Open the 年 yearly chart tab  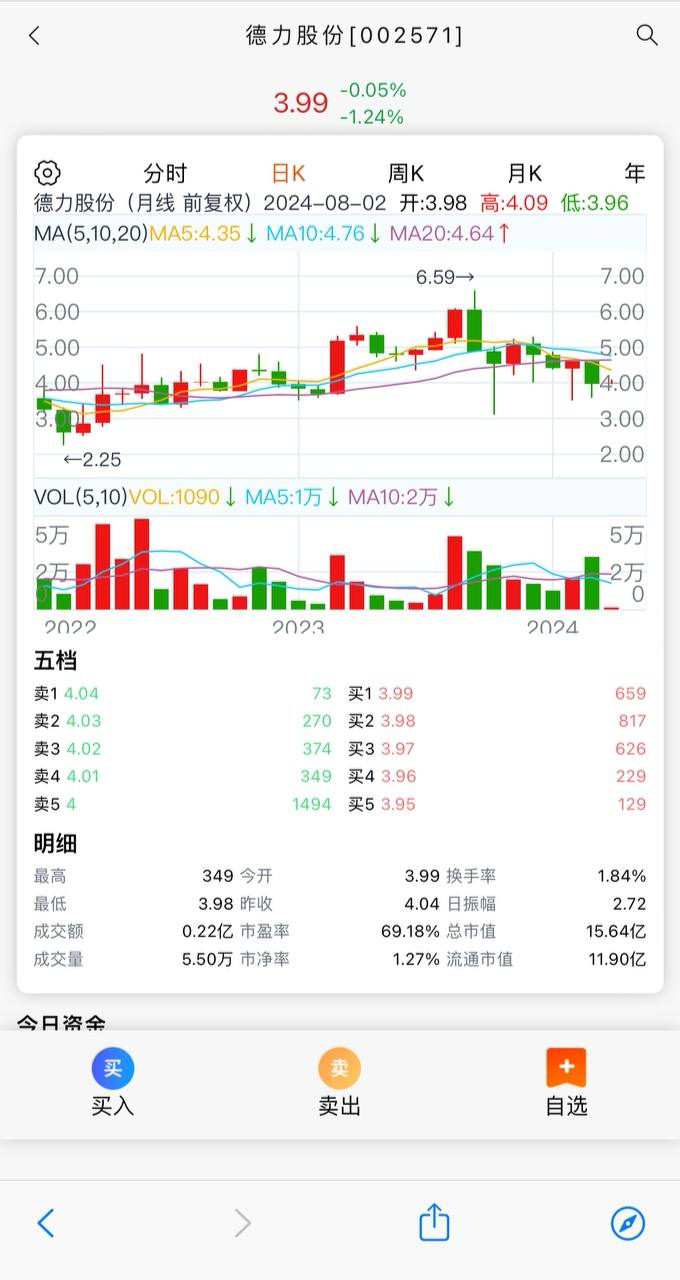pos(635,174)
